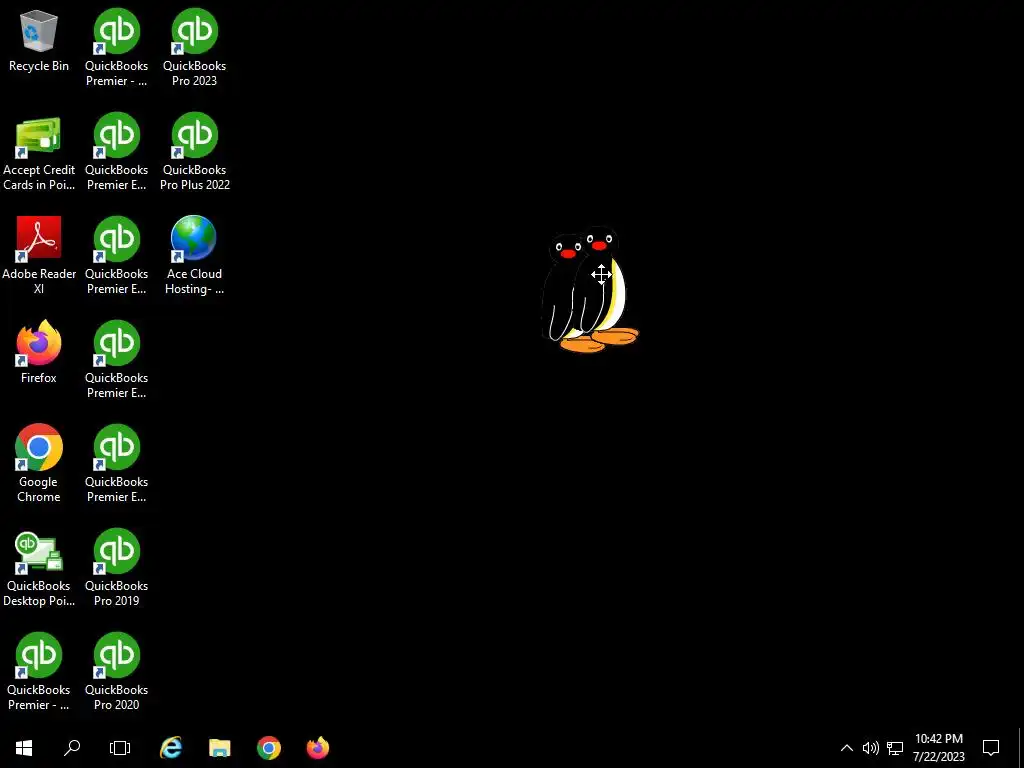Select the Ace Cloud Hosting globe shortcut
Screen dimensions: 1024x768
(195, 255)
